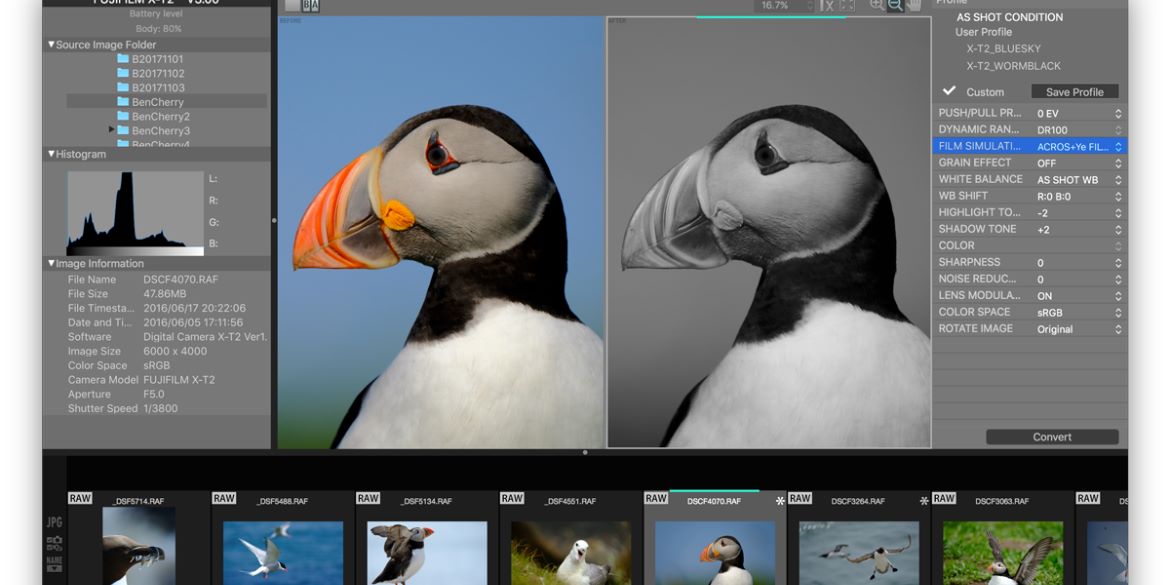Click the zoom out magnifier icon

click(895, 4)
